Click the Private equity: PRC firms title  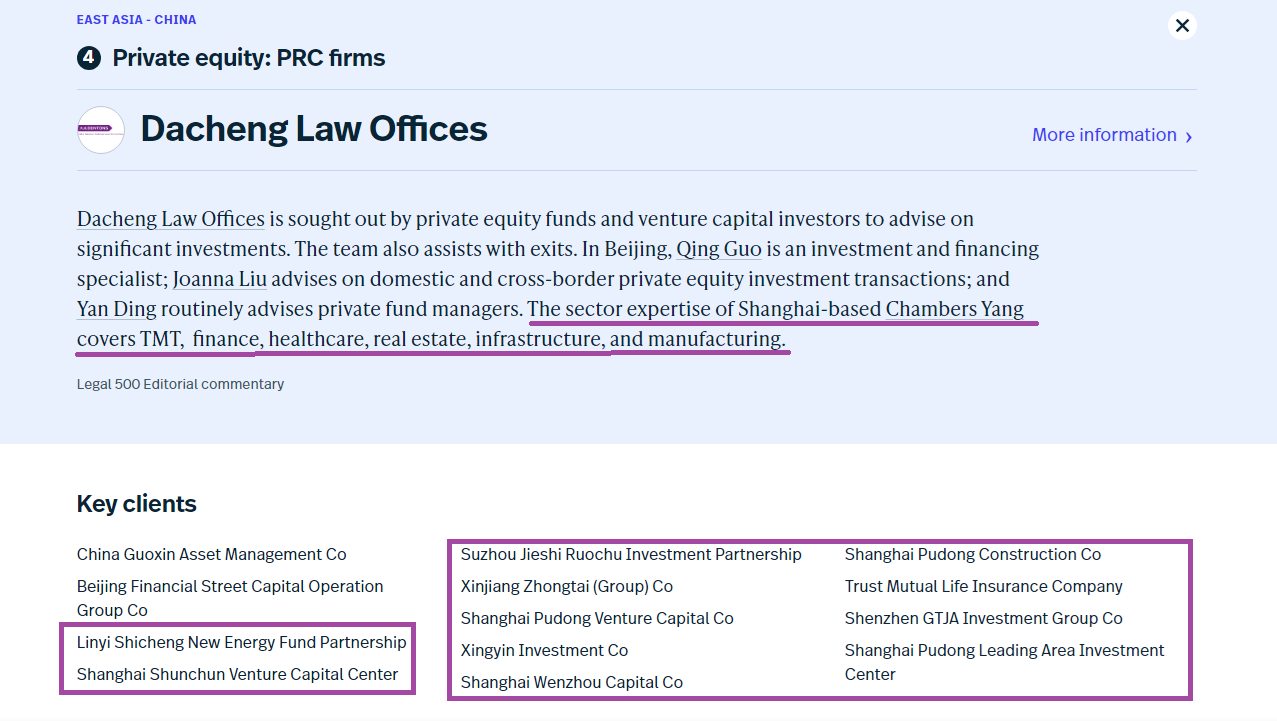[x=249, y=58]
